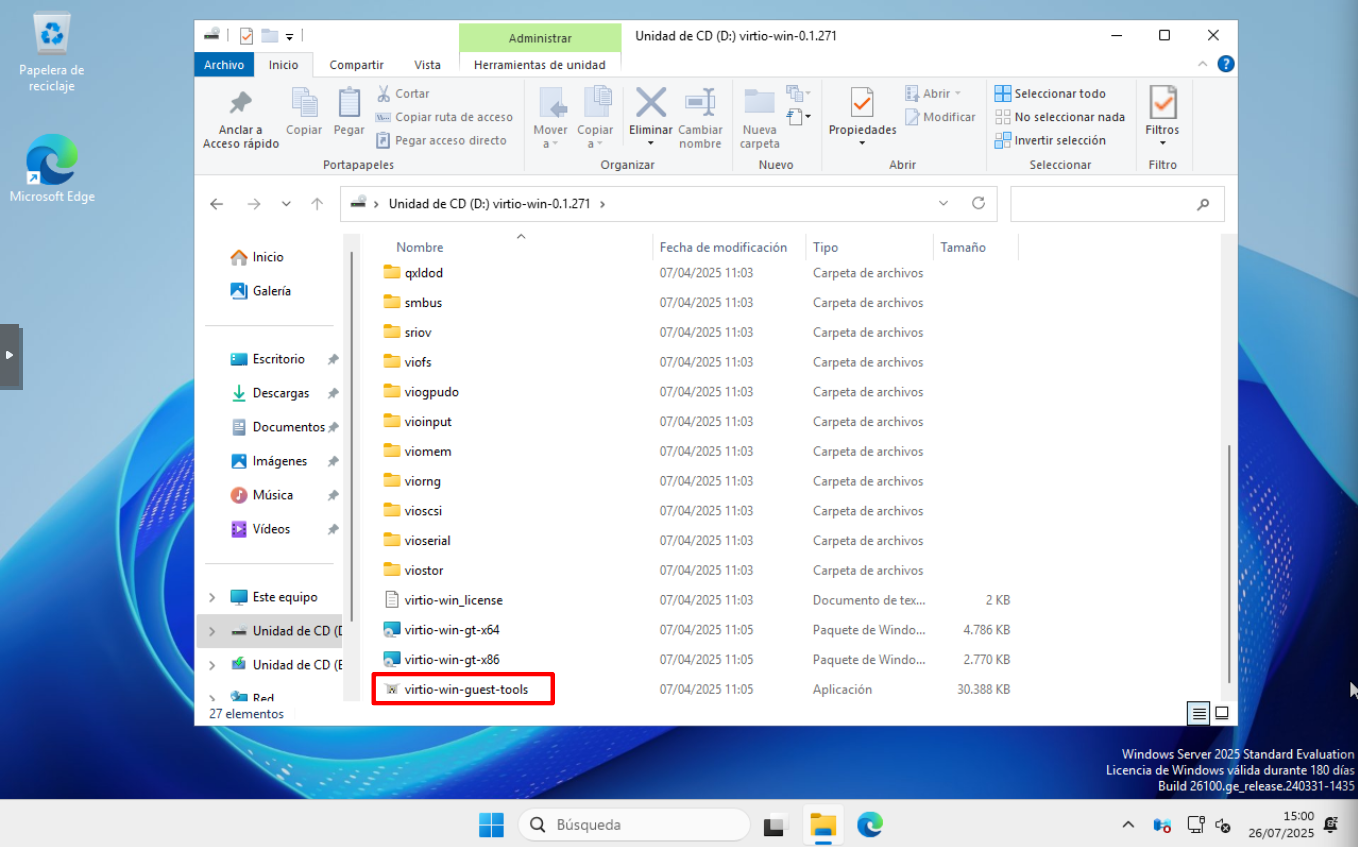The image size is (1358, 847).
Task: Click Seleccionar todo button
Action: point(1059,94)
